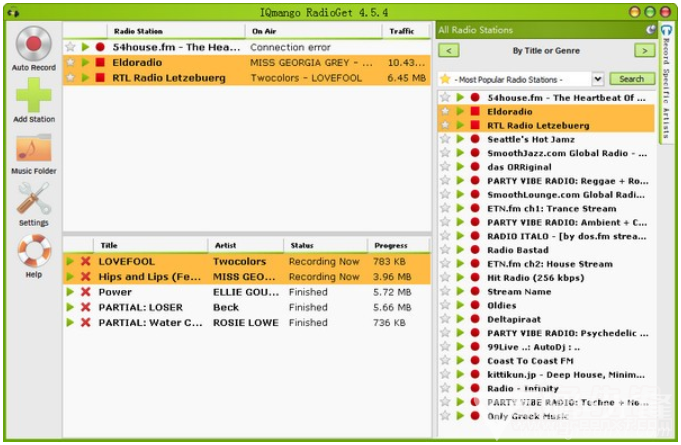This screenshot has width=681, height=445.
Task: Record Hit Radio (256 kbps)
Action: (x=475, y=277)
